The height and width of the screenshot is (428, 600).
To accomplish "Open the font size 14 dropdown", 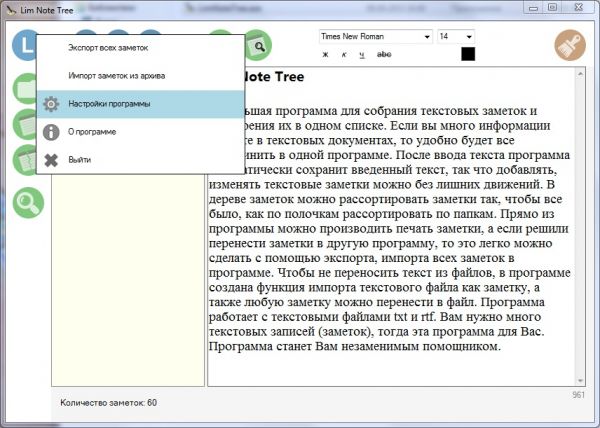I will [468, 37].
